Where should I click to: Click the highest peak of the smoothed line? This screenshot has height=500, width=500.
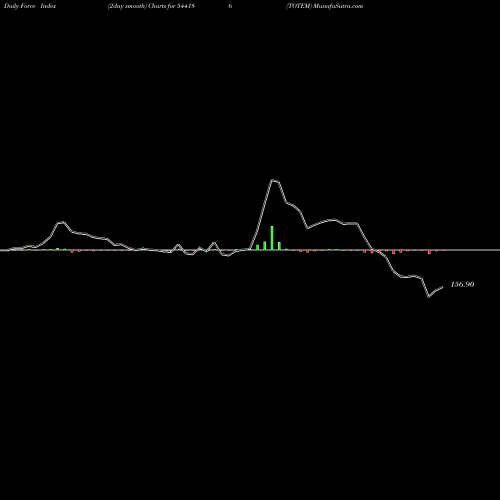point(273,180)
